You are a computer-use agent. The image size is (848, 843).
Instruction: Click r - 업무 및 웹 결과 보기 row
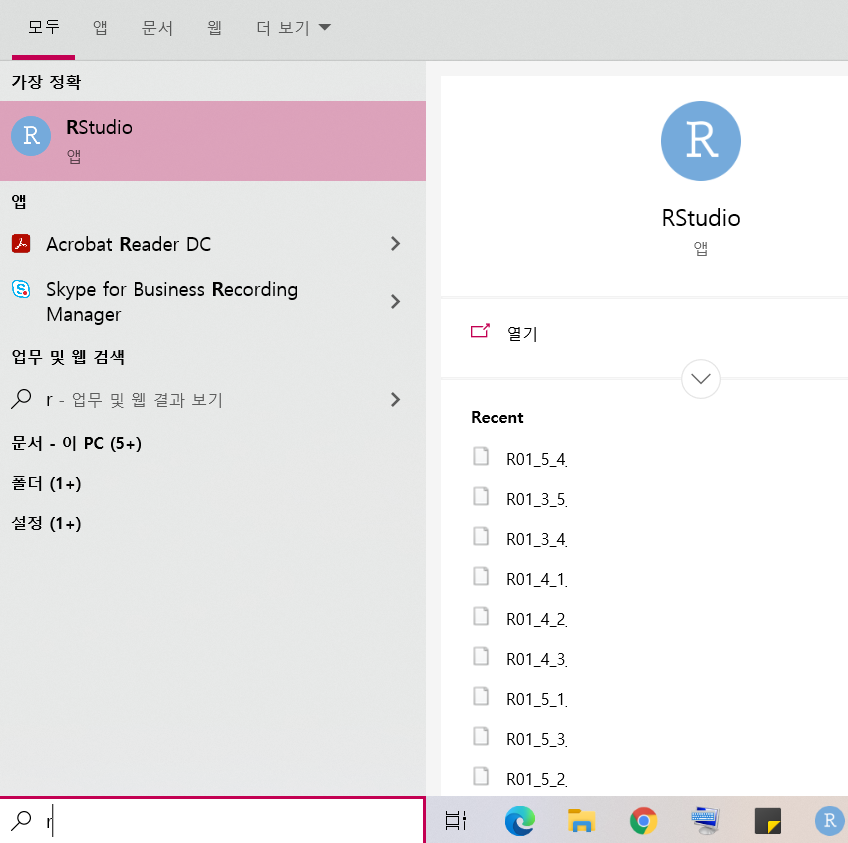point(213,400)
